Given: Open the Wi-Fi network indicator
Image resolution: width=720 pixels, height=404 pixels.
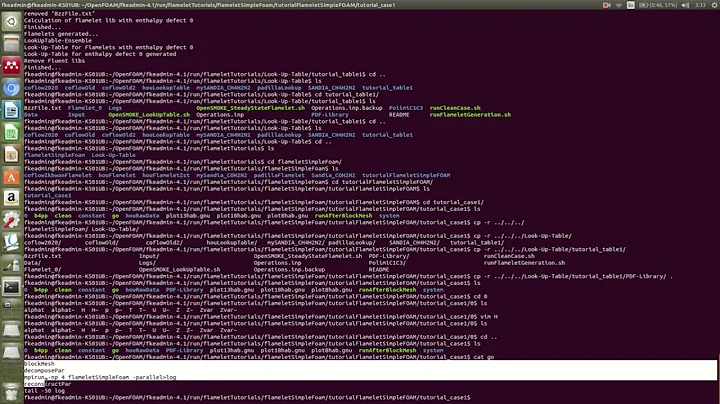Looking at the screenshot, I should tap(619, 5).
